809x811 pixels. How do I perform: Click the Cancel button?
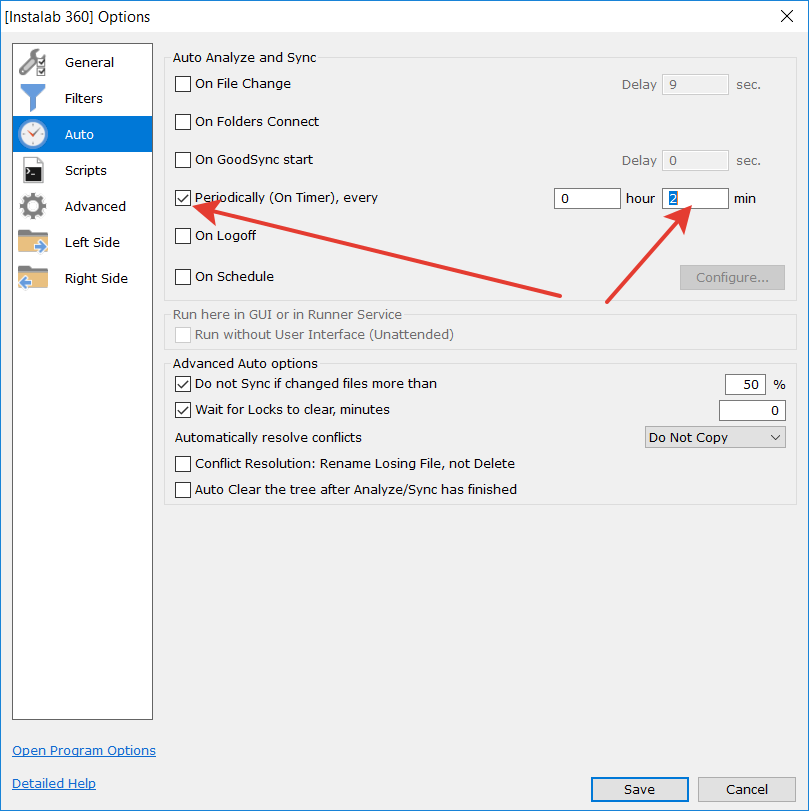tap(746, 789)
